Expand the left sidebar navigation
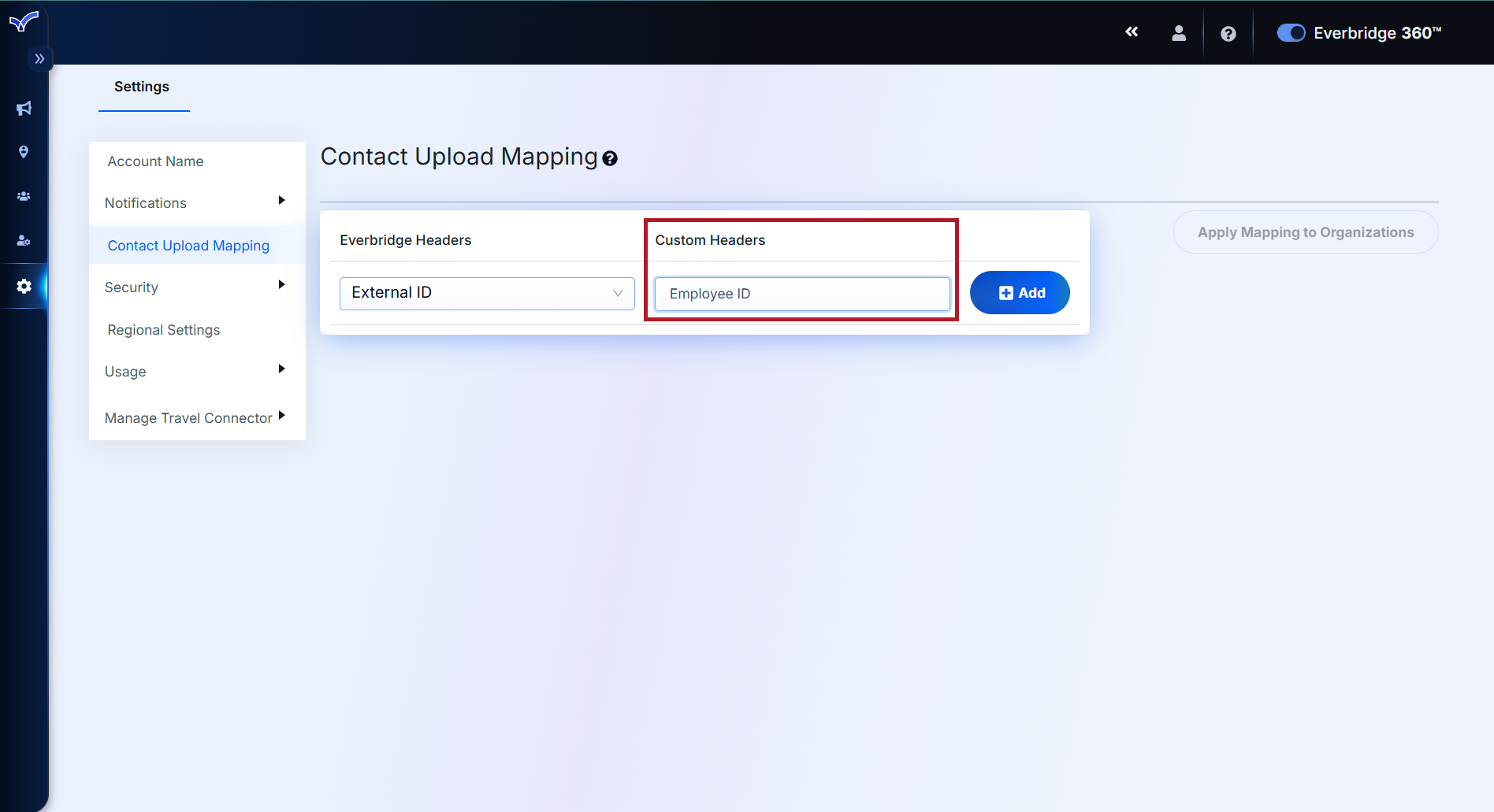 39,59
